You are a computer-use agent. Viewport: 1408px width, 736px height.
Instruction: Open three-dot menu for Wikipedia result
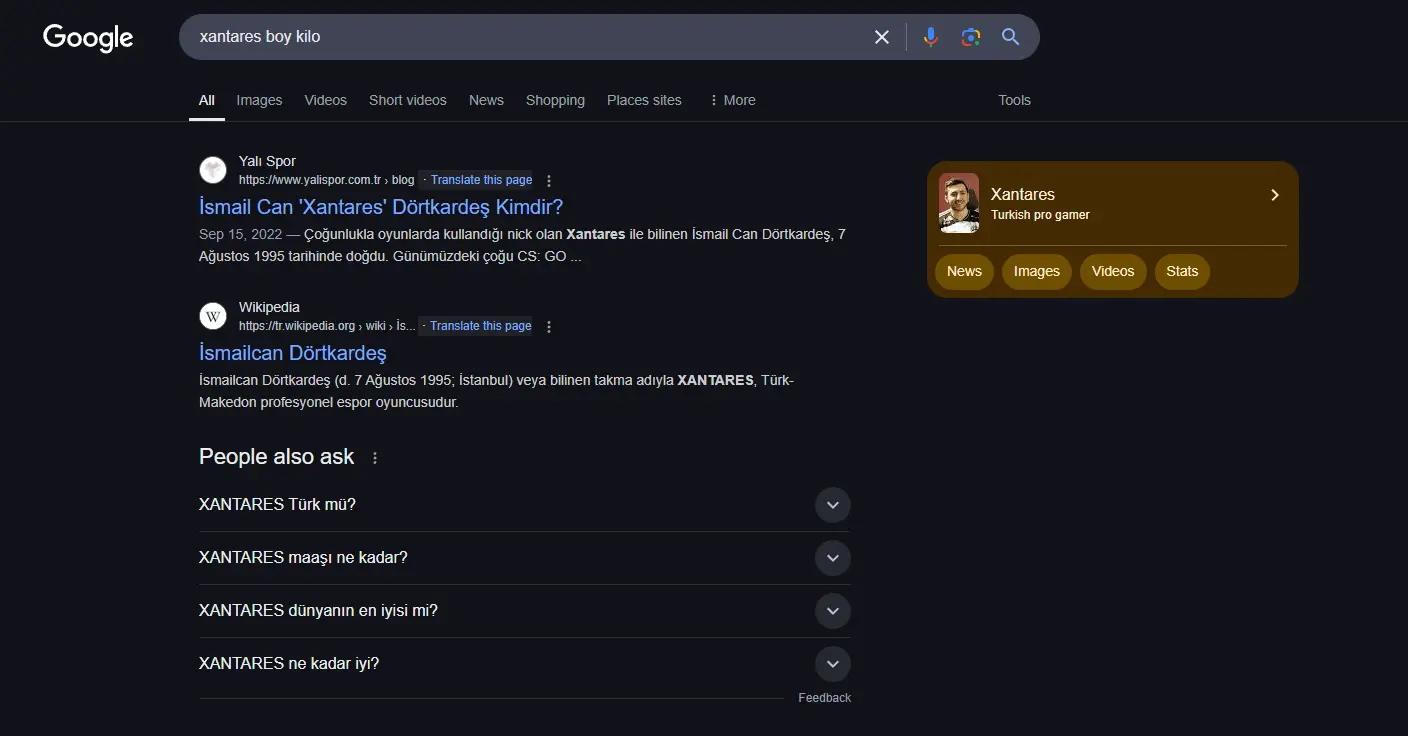[549, 327]
